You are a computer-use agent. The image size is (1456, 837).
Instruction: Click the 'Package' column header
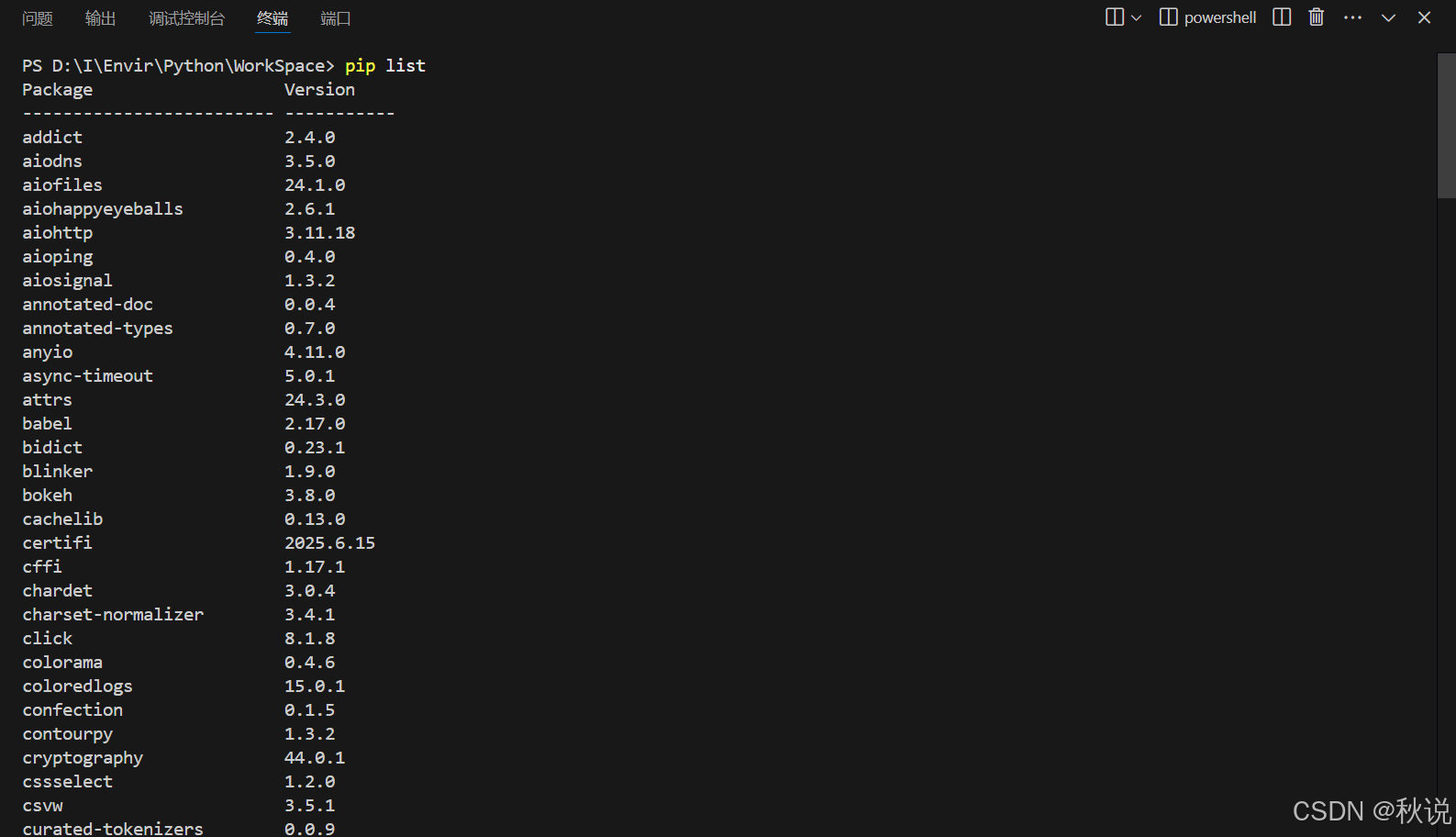point(58,89)
